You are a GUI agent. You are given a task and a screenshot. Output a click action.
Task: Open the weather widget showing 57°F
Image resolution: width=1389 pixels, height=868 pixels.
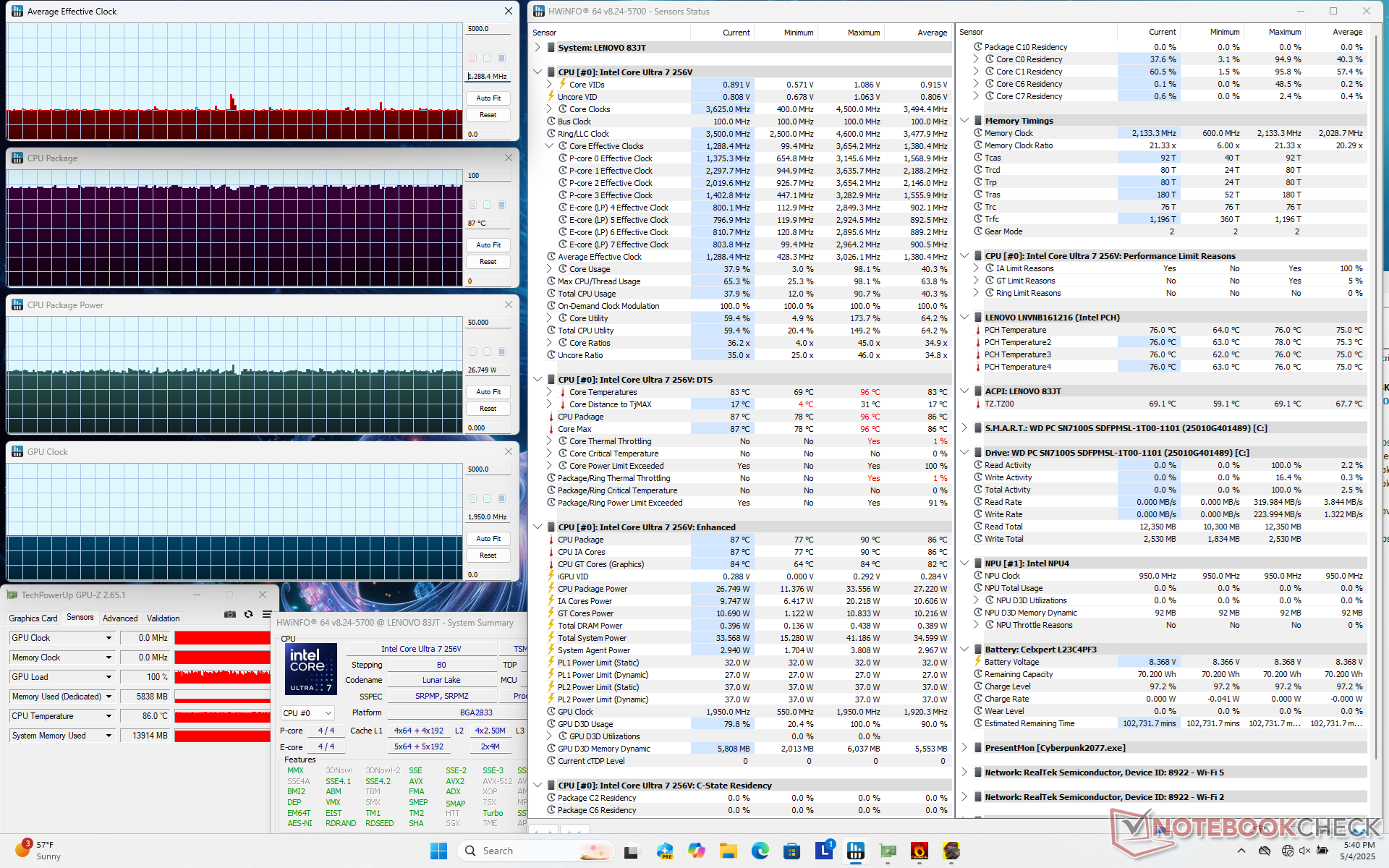(40, 851)
